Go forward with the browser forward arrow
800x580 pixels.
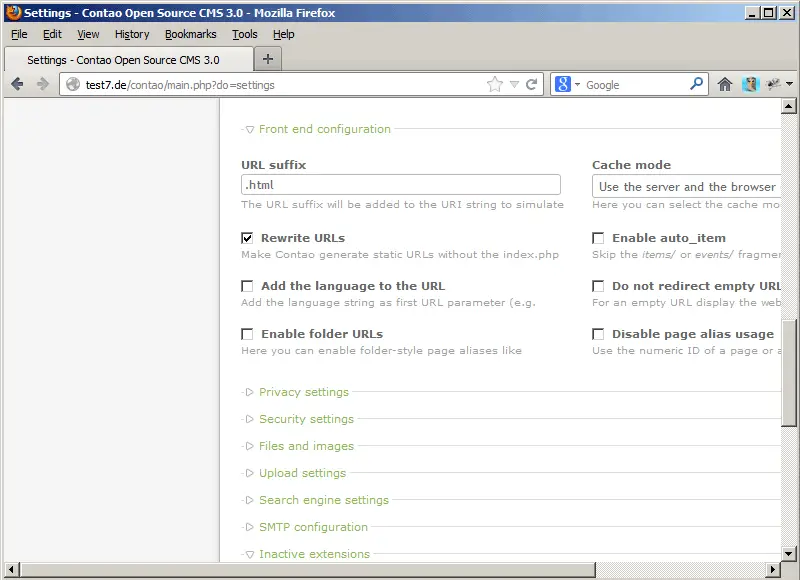click(x=43, y=84)
